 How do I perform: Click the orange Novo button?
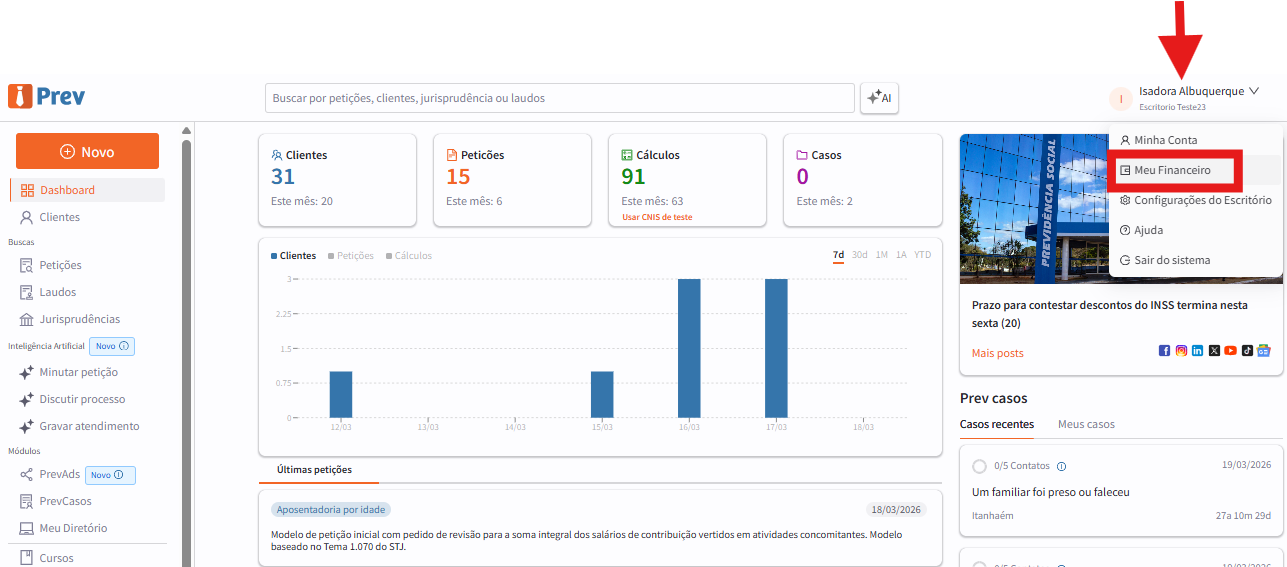(87, 152)
